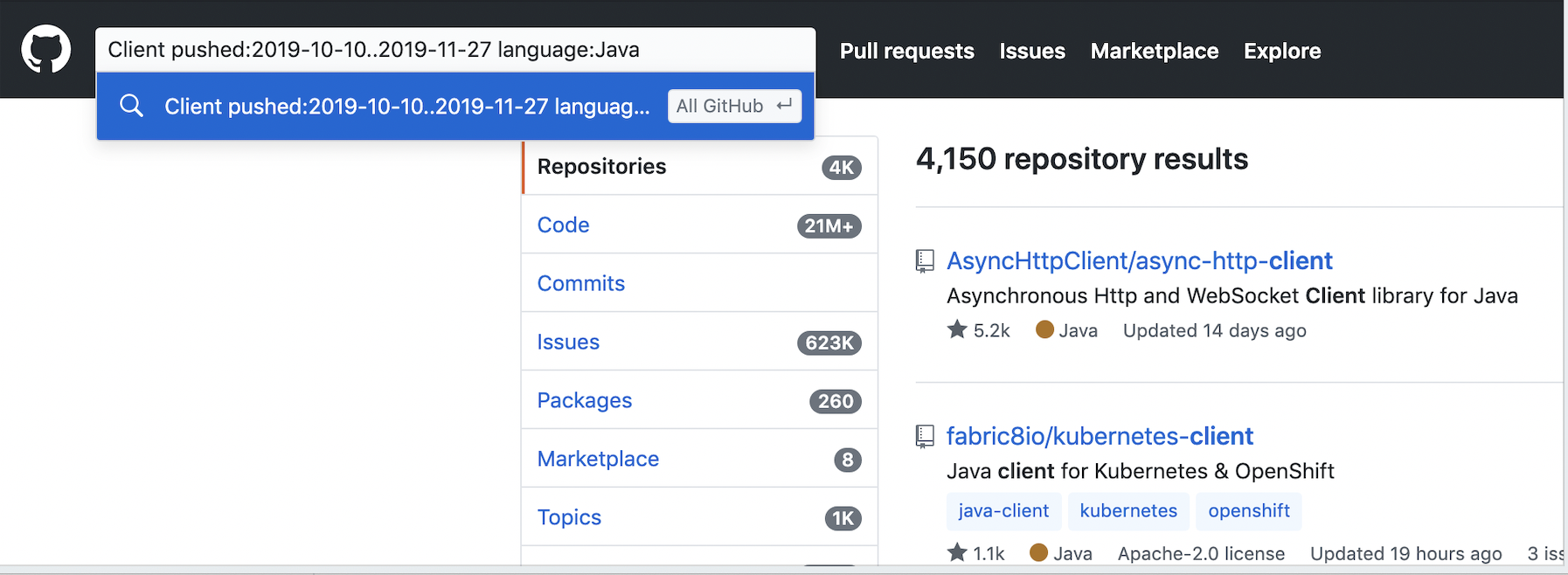Click the 260 badge on Packages
This screenshot has width=1568, height=575.
pos(836,402)
